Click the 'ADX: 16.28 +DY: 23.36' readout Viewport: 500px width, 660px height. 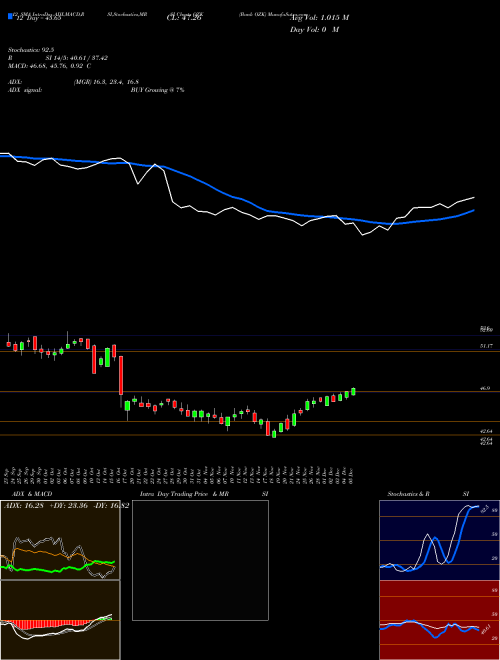pos(46,505)
